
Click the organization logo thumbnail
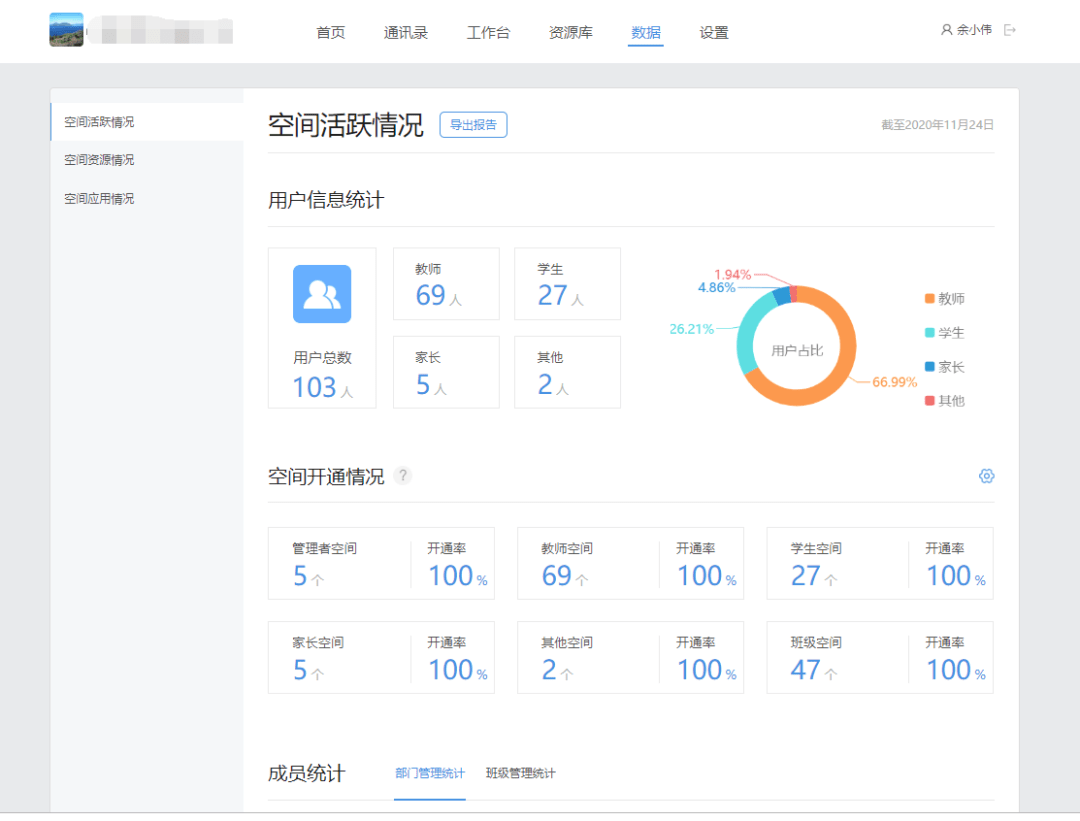pyautogui.click(x=66, y=30)
